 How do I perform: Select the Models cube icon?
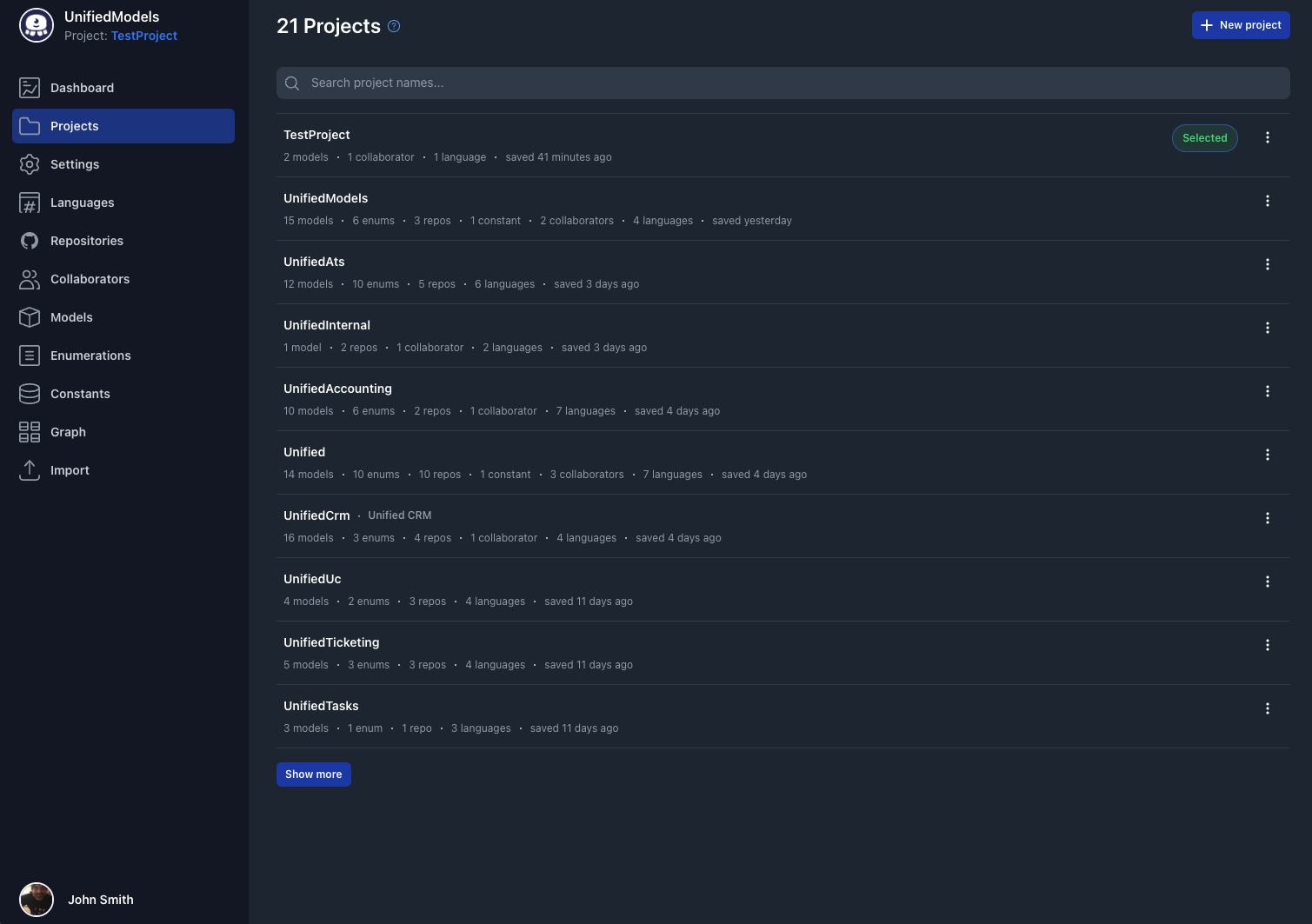30,317
